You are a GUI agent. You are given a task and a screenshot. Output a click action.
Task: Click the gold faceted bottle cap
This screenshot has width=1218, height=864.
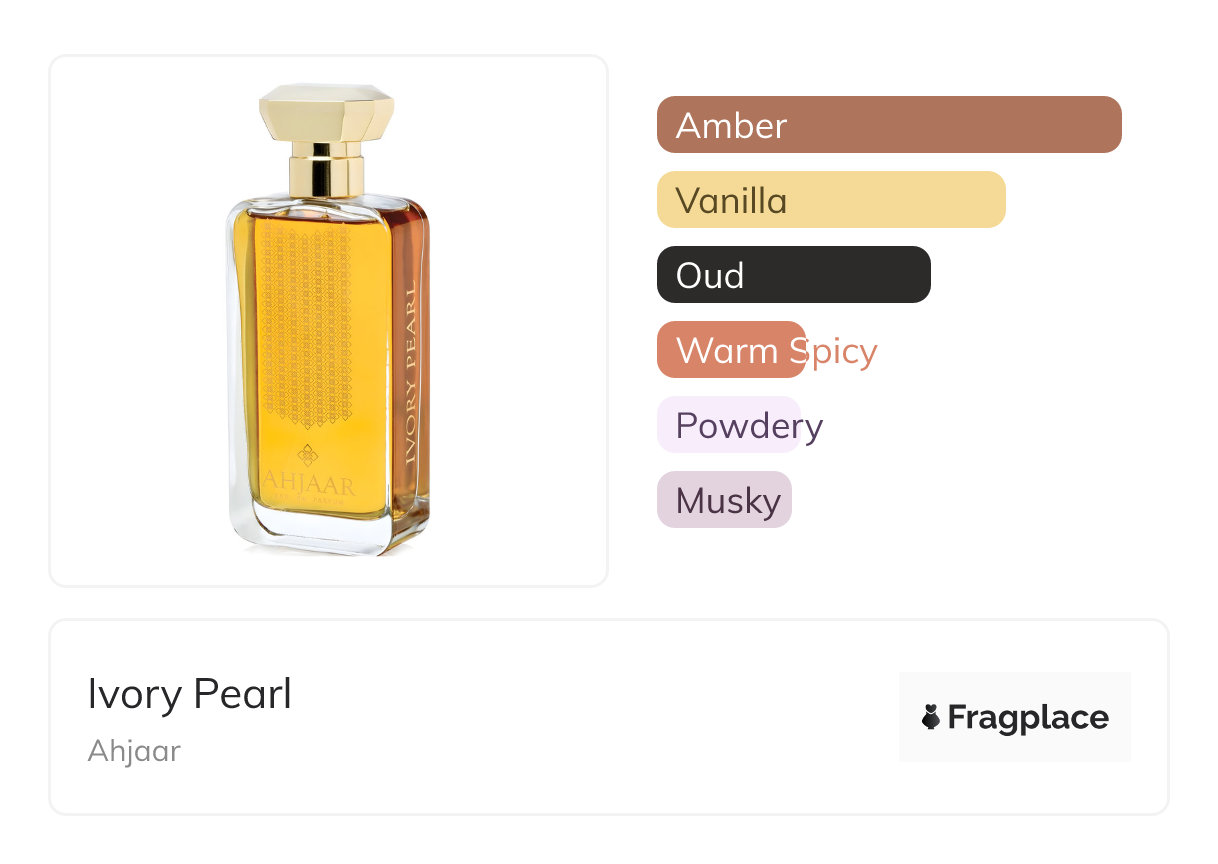327,113
